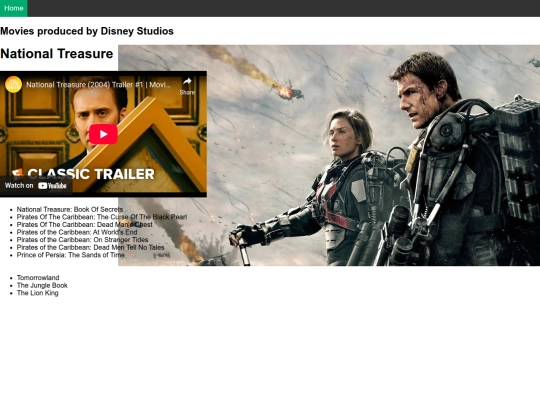Play the National Treasure trailer video
The height and width of the screenshot is (405, 540).
[x=103, y=134]
